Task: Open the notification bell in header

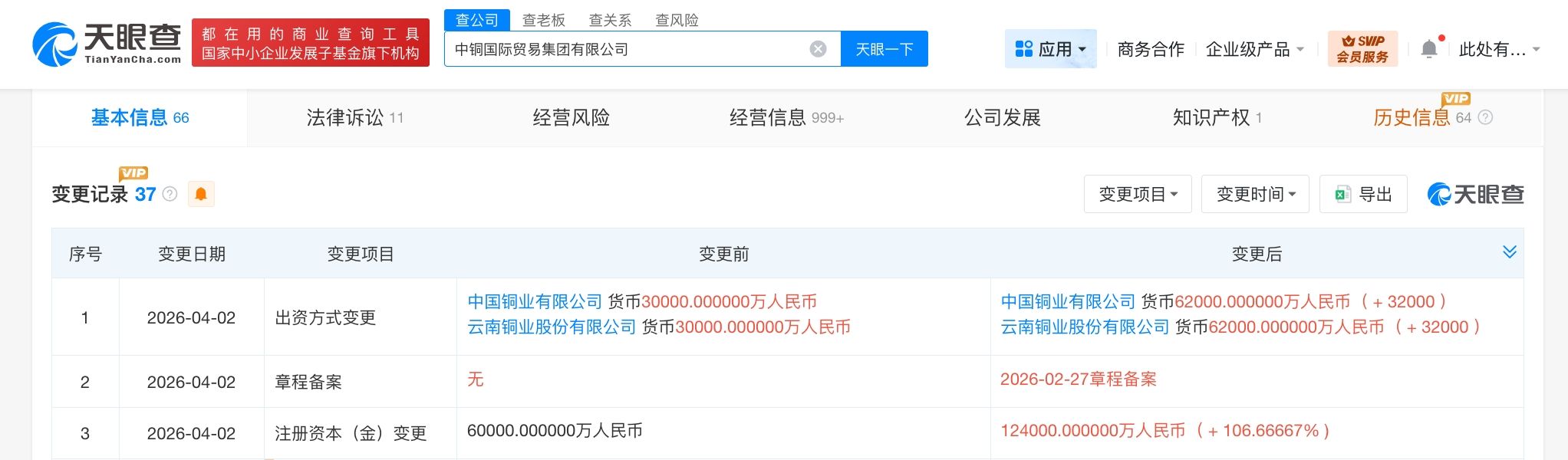Action: pyautogui.click(x=1429, y=49)
